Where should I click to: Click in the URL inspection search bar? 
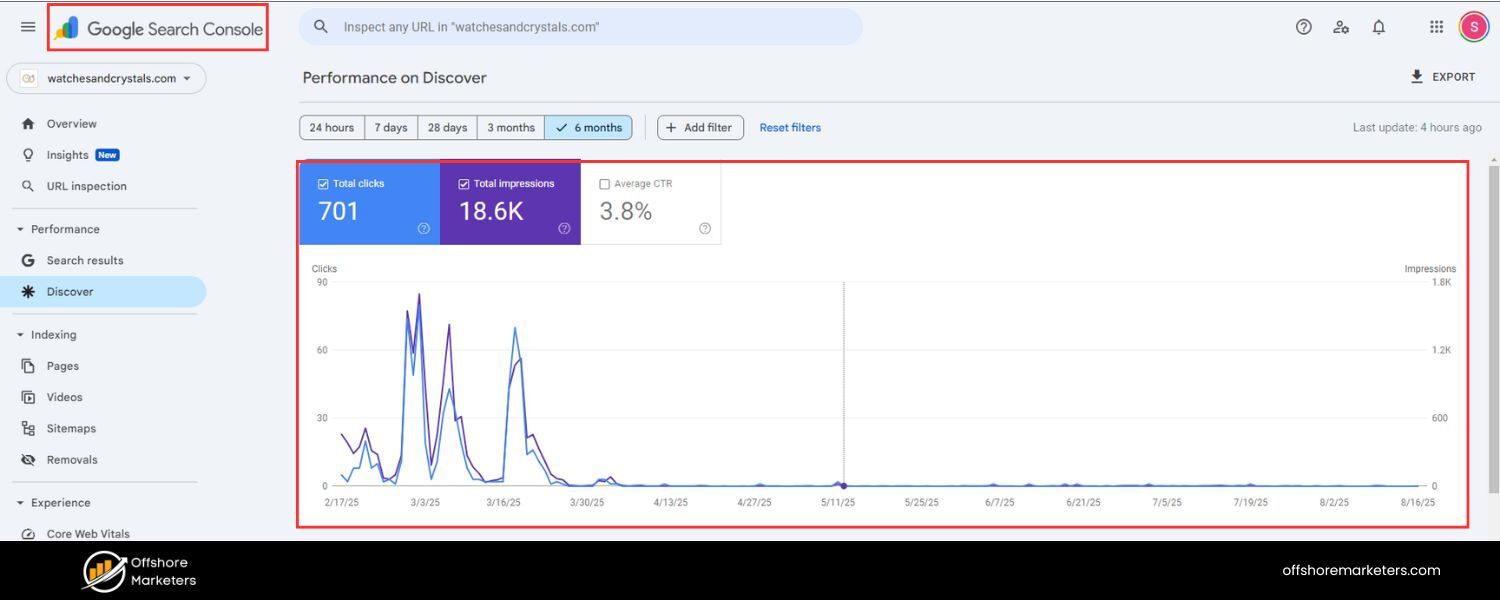click(x=580, y=27)
